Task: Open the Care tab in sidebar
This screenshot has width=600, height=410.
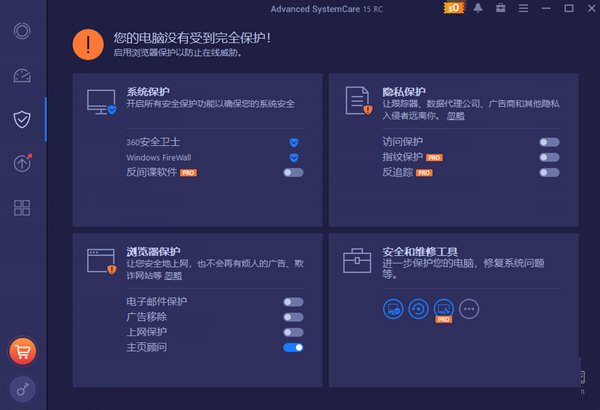Action: [22, 30]
